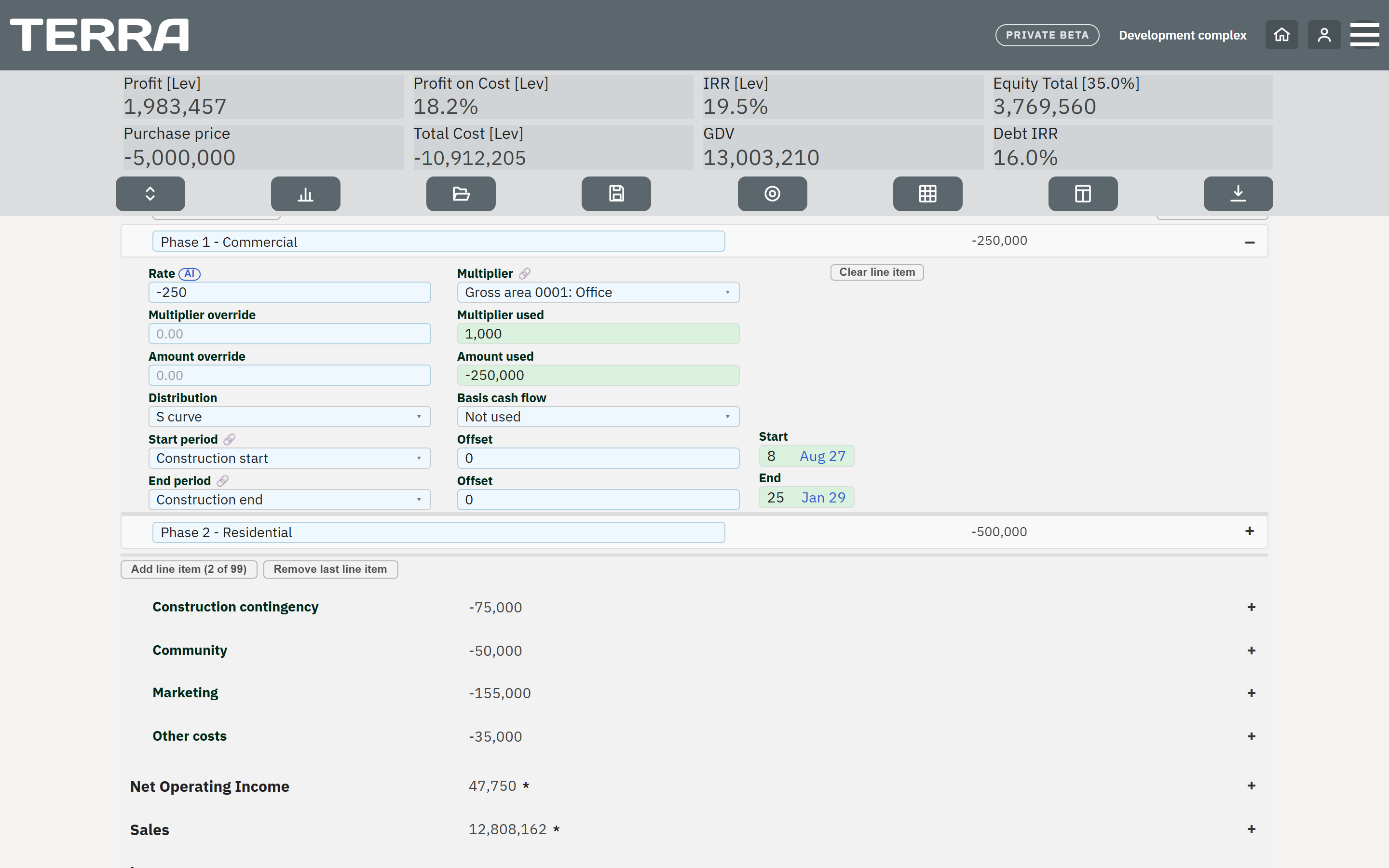
Task: Click the open folder toolbar button
Action: point(461,194)
